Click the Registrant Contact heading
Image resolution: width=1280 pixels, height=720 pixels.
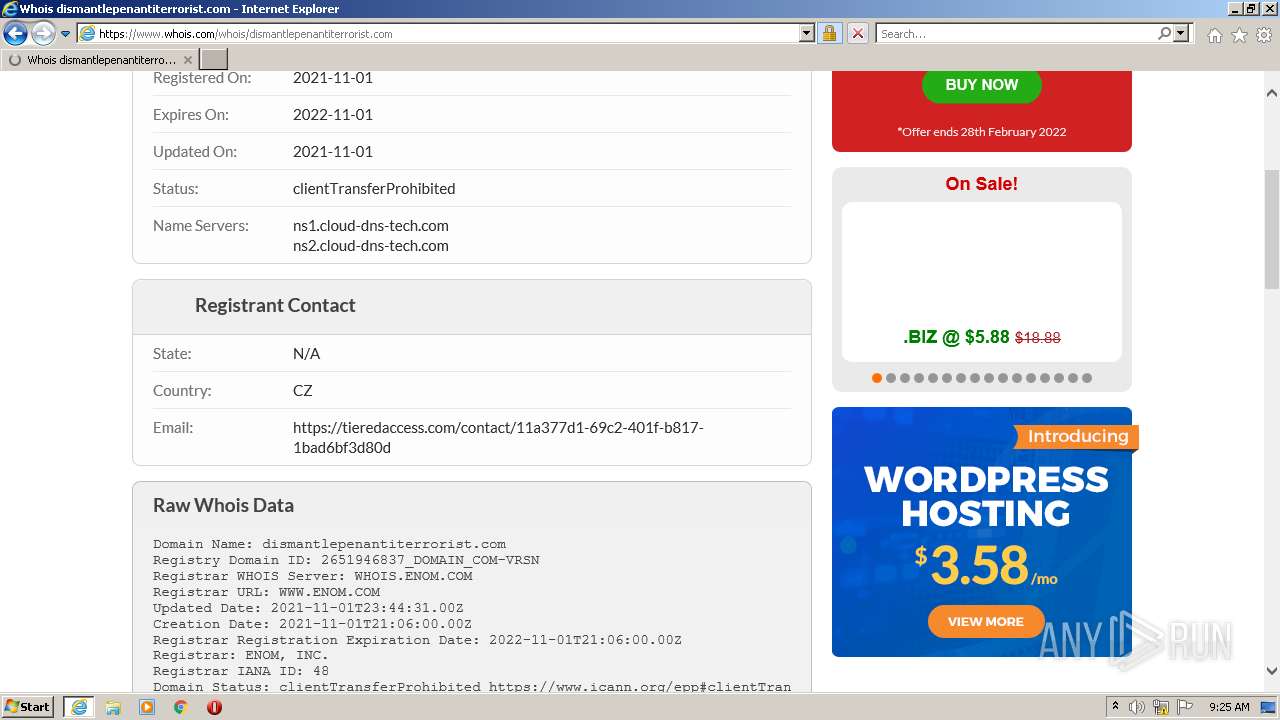point(275,305)
